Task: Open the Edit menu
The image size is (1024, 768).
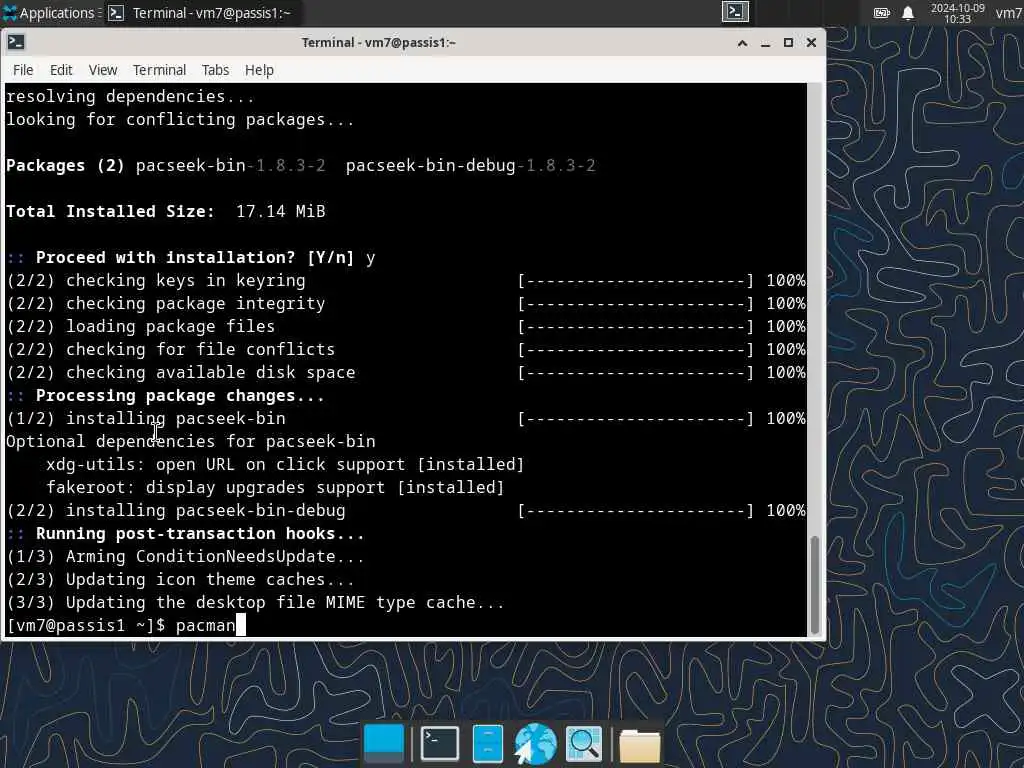Action: tap(61, 70)
